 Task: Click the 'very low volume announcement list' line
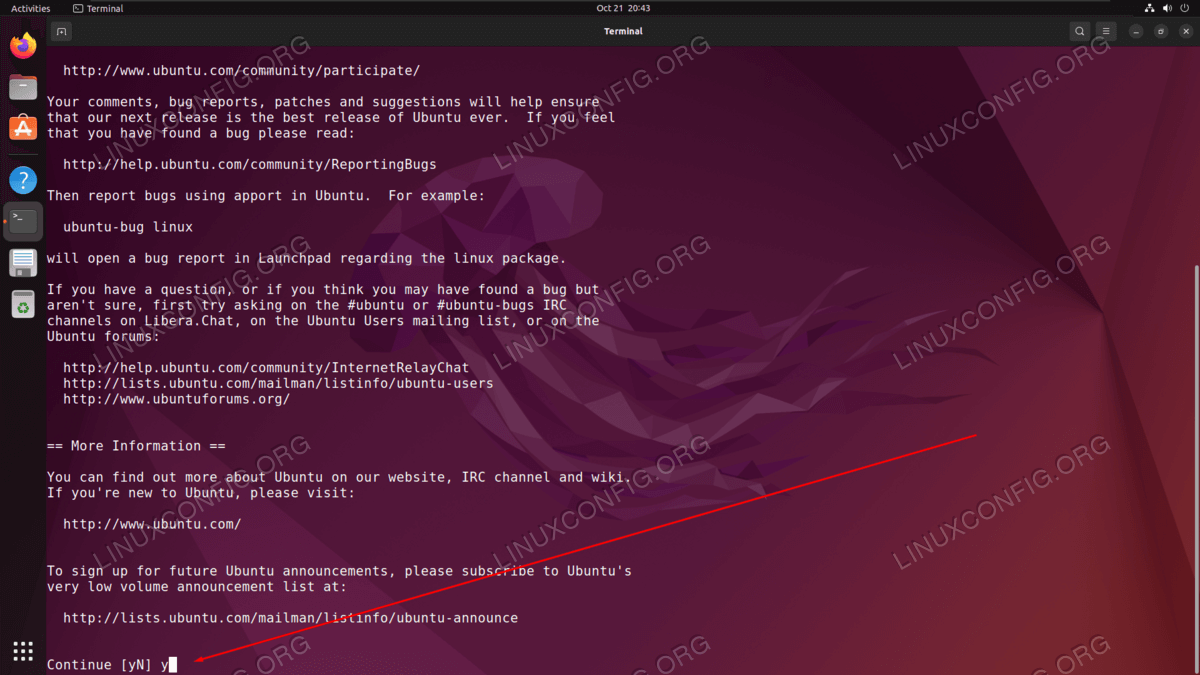(x=197, y=587)
